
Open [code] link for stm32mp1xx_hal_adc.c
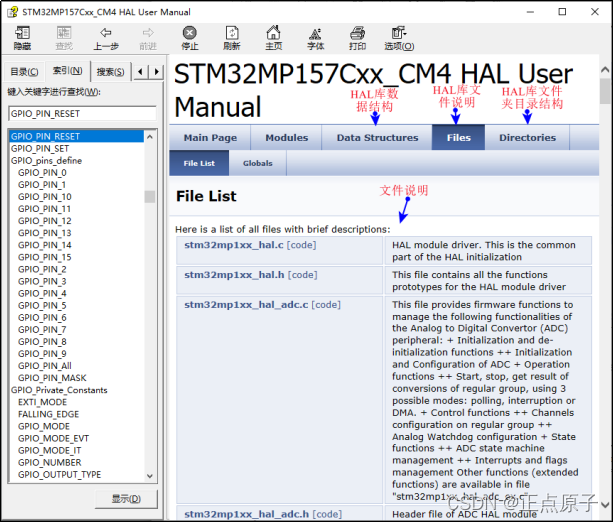pyautogui.click(x=326, y=304)
